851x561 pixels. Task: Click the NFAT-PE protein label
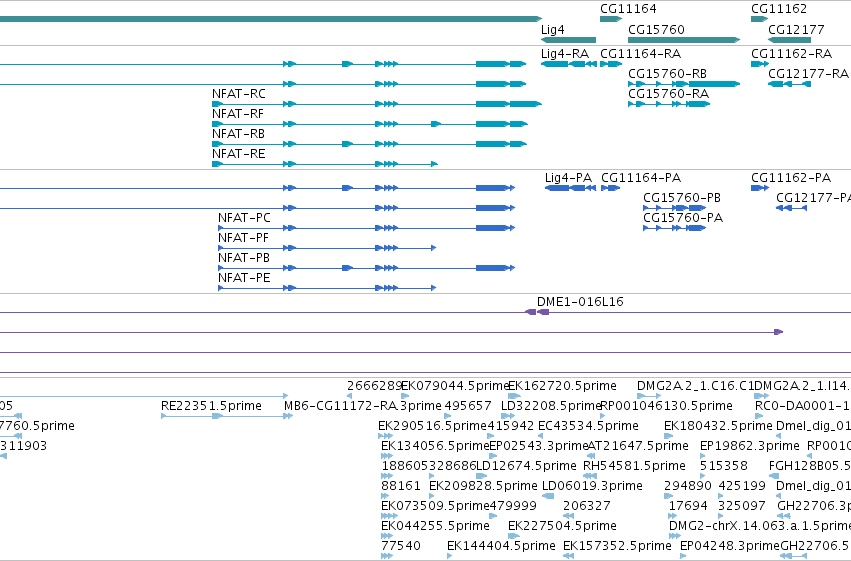244,278
